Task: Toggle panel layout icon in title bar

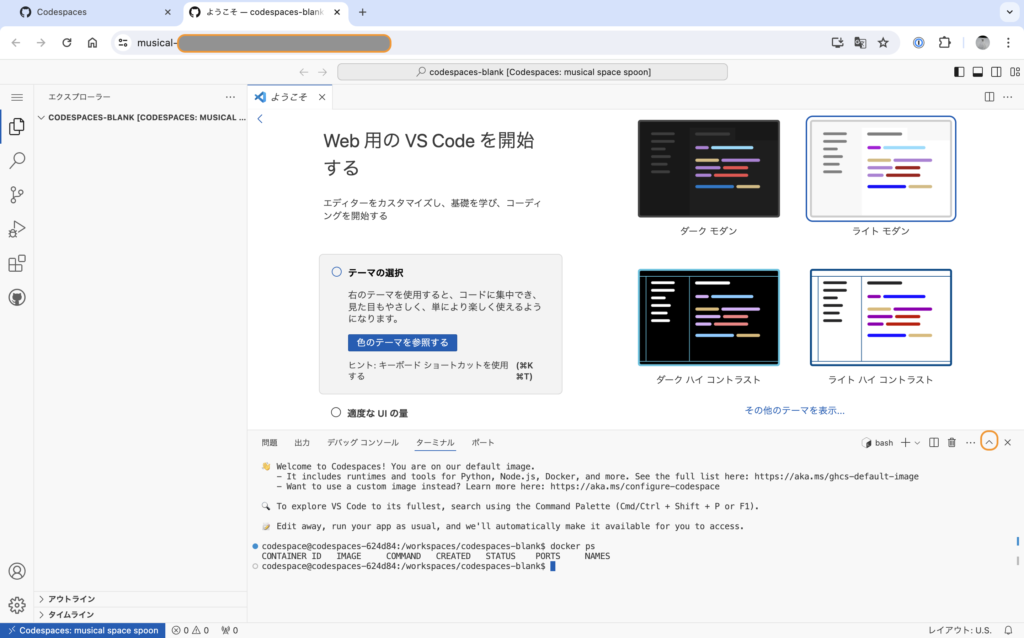Action: coord(978,72)
